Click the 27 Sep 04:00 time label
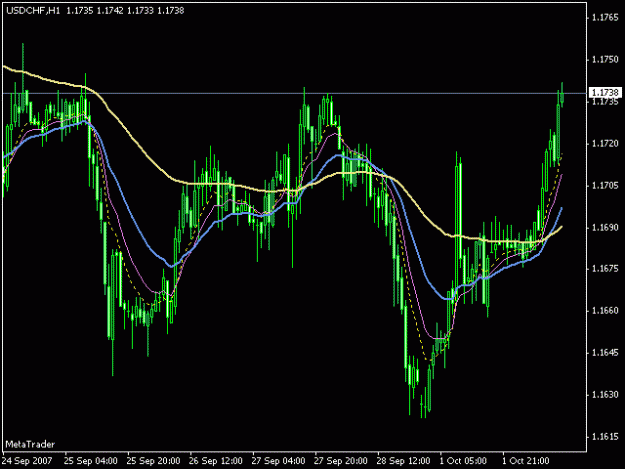This screenshot has height=469, width=625. click(278, 461)
